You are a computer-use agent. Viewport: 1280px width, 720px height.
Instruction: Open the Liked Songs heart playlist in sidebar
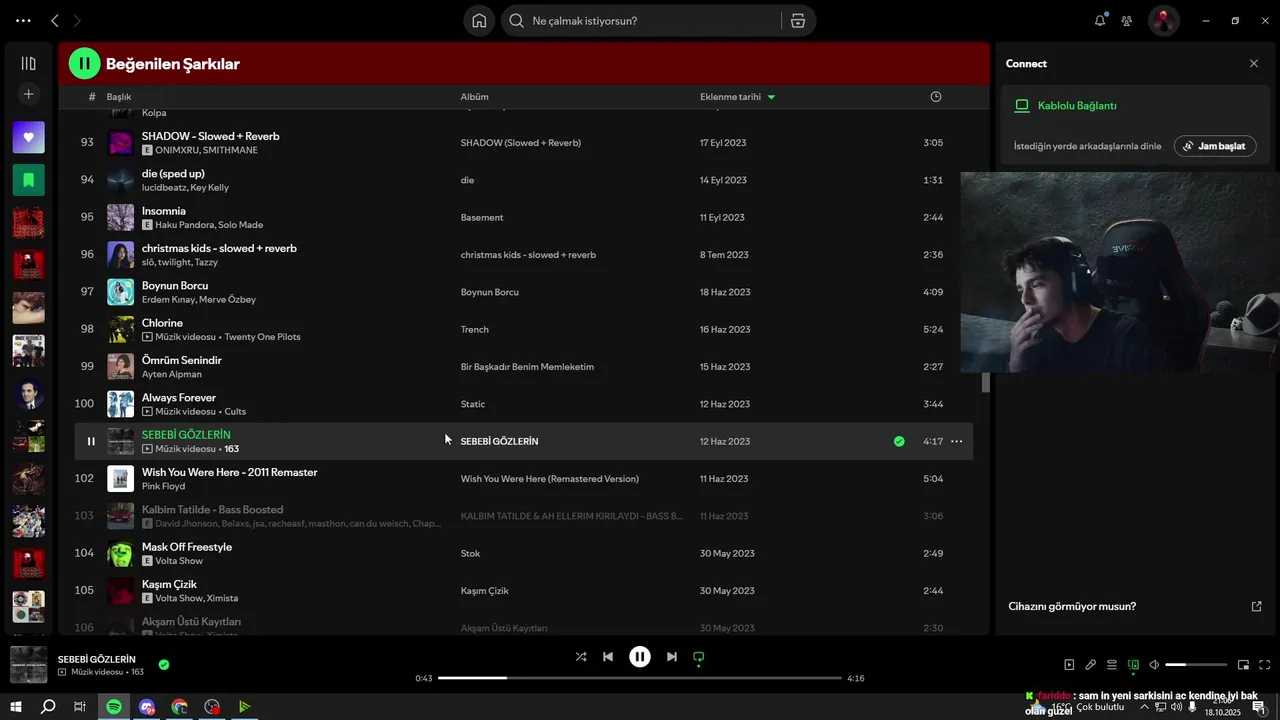(28, 137)
